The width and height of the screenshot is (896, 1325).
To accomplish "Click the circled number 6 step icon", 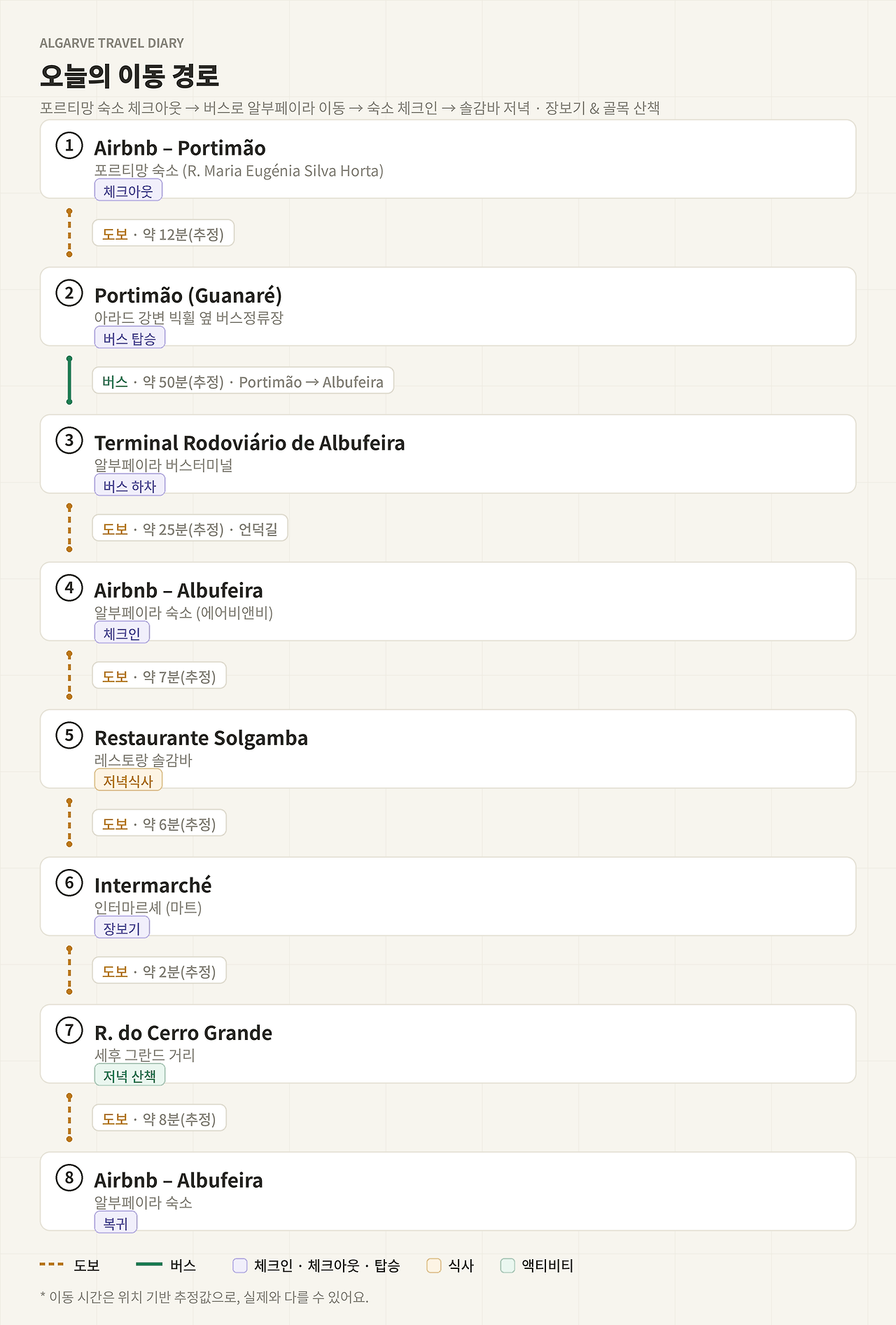I will (69, 882).
